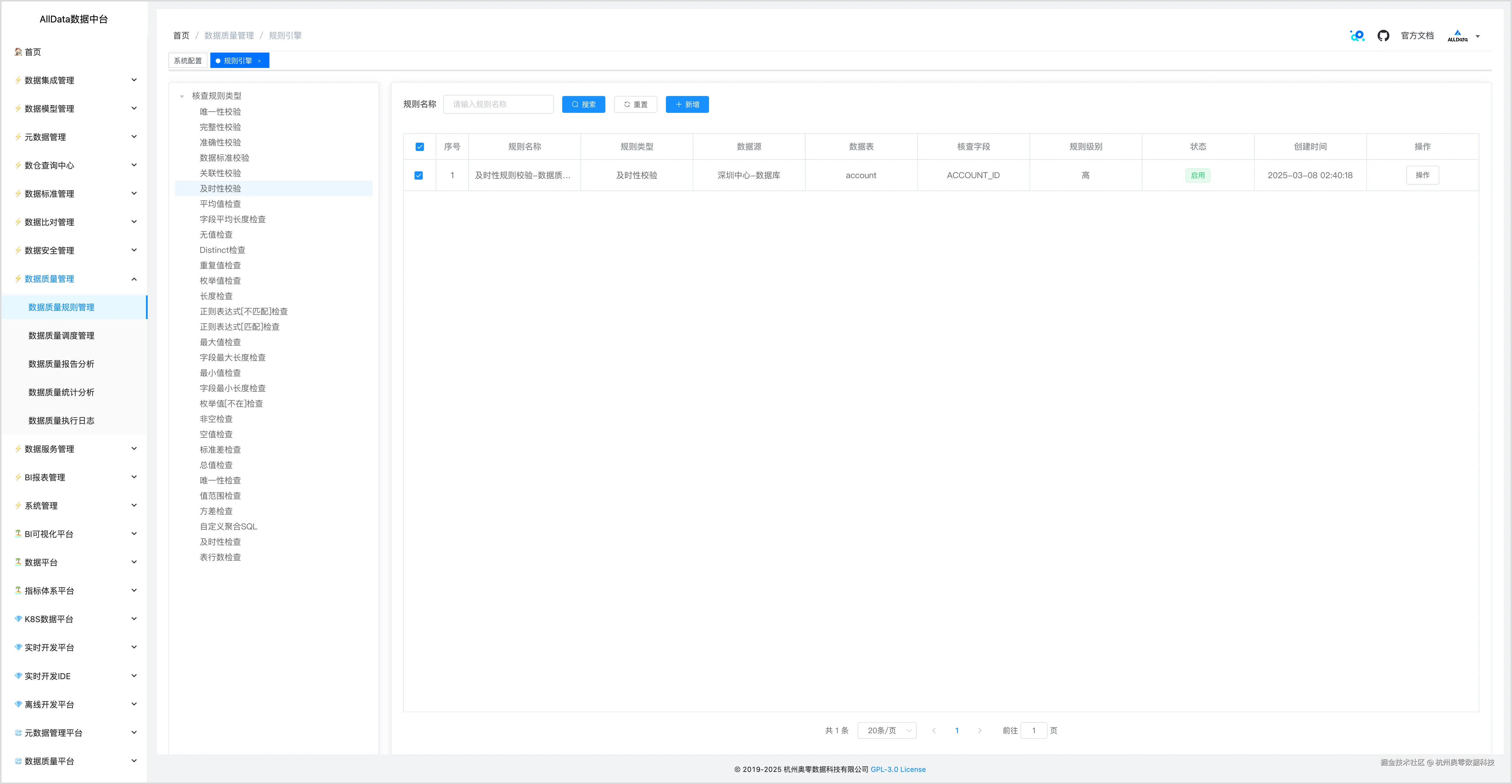Collapse the 核查规则类型 tree node
Image resolution: width=1512 pixels, height=784 pixels.
(x=182, y=96)
